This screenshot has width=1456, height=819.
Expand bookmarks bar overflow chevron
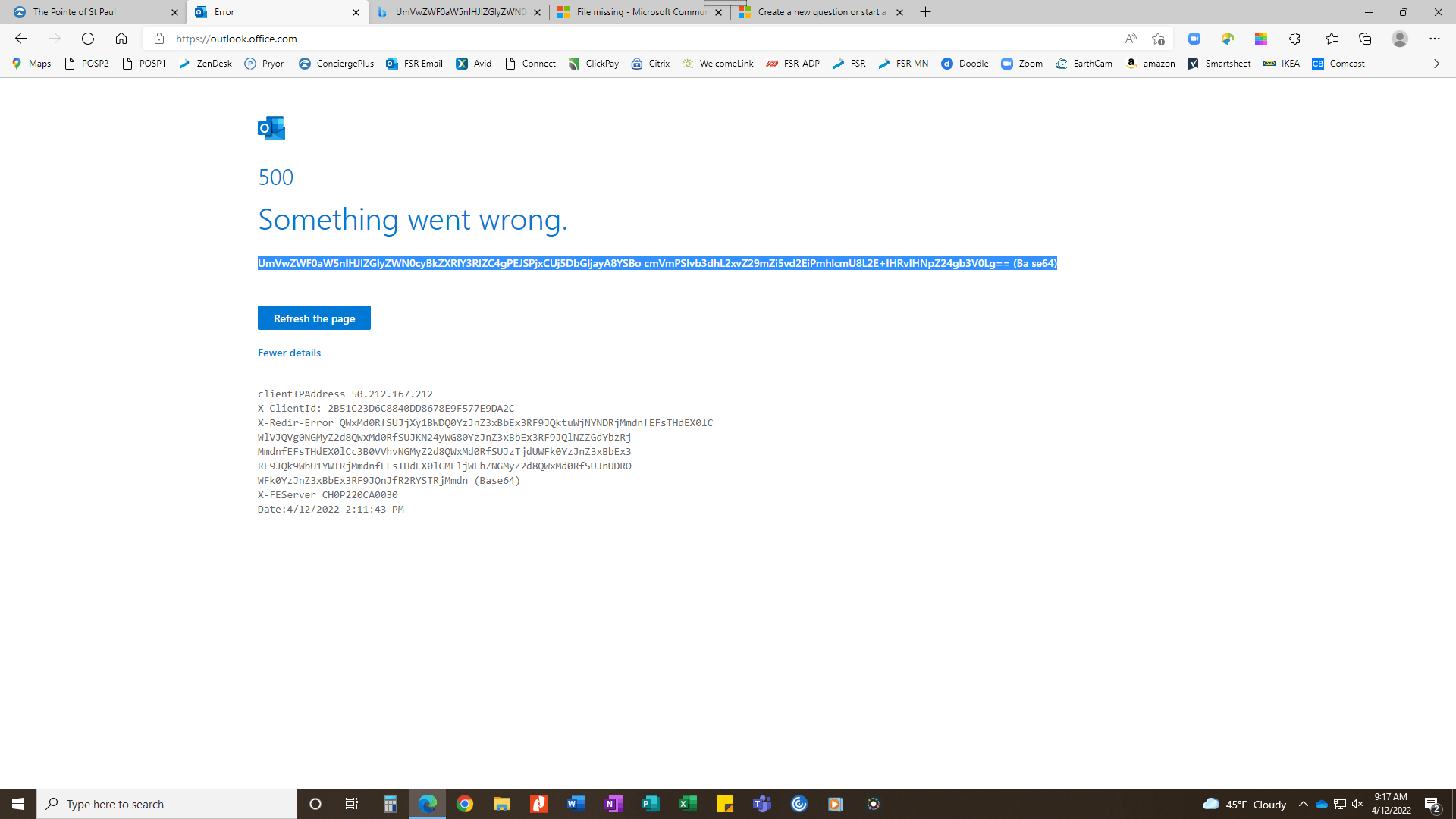[1436, 64]
